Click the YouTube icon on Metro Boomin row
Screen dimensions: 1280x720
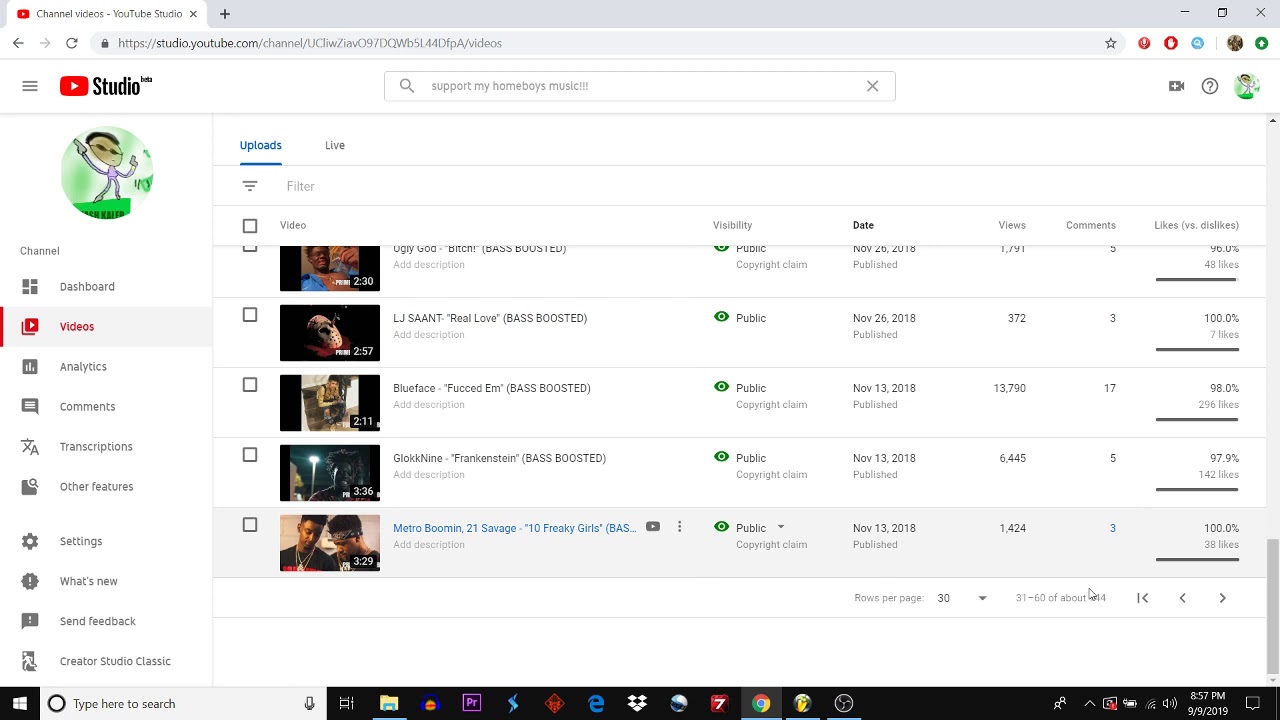tap(653, 527)
